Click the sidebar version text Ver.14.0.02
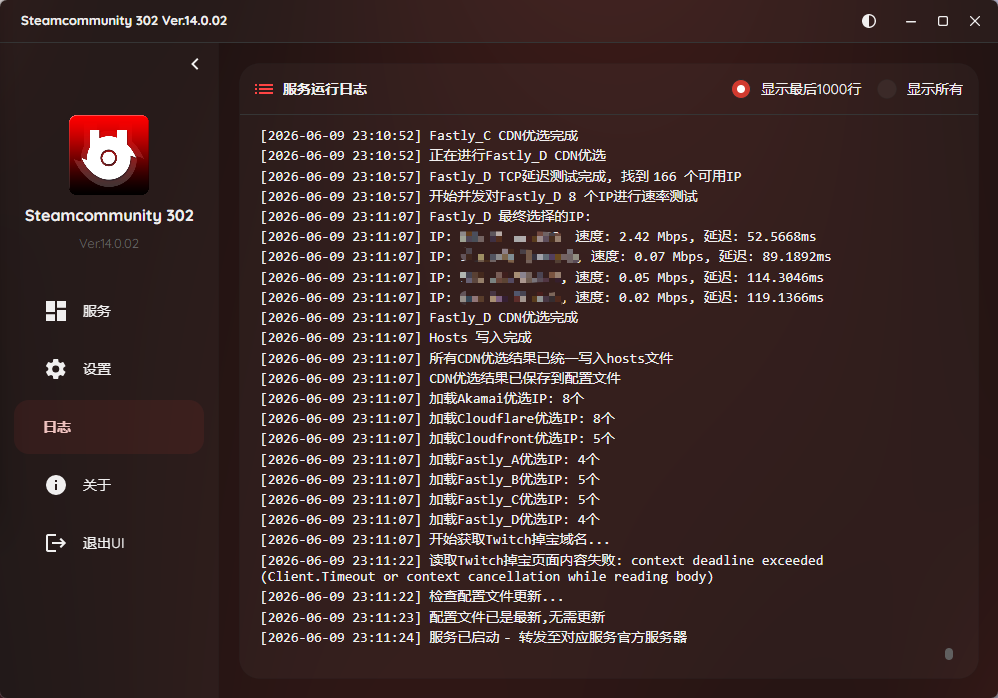 point(109,244)
